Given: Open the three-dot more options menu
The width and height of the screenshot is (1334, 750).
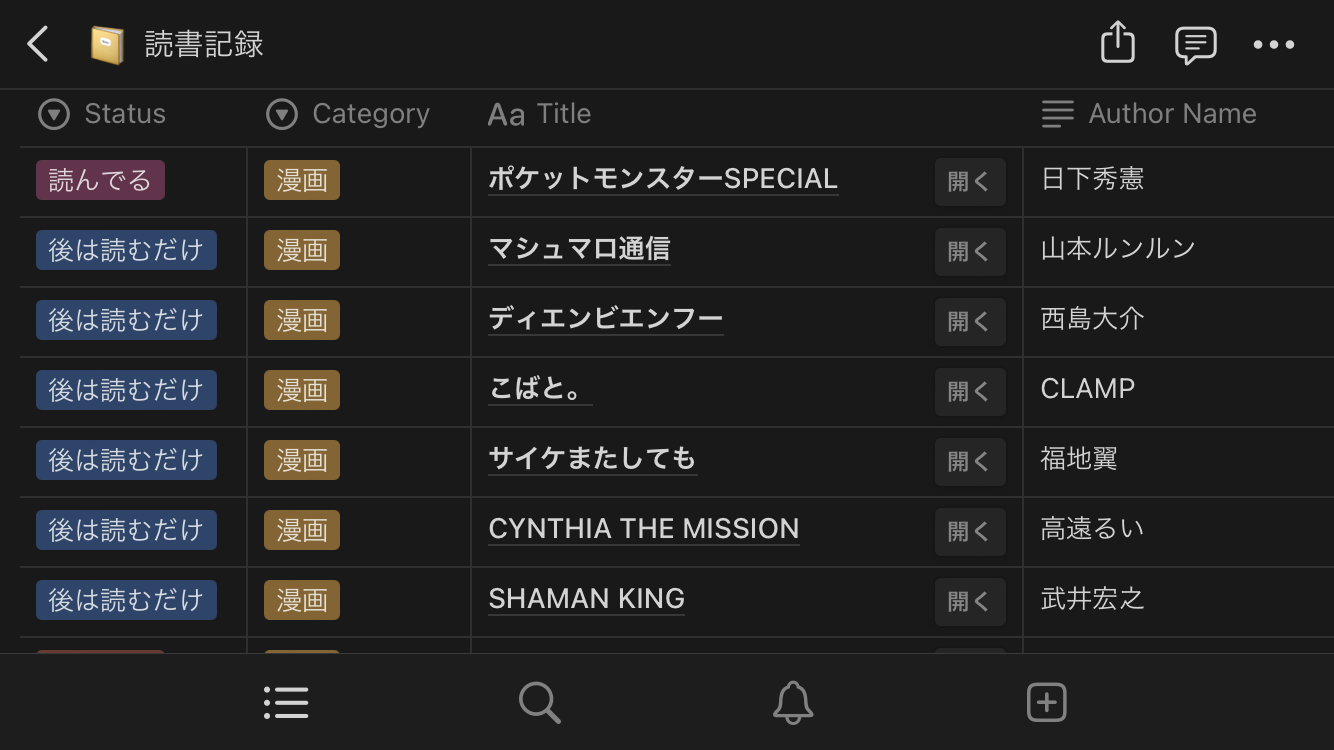Looking at the screenshot, I should pos(1273,45).
